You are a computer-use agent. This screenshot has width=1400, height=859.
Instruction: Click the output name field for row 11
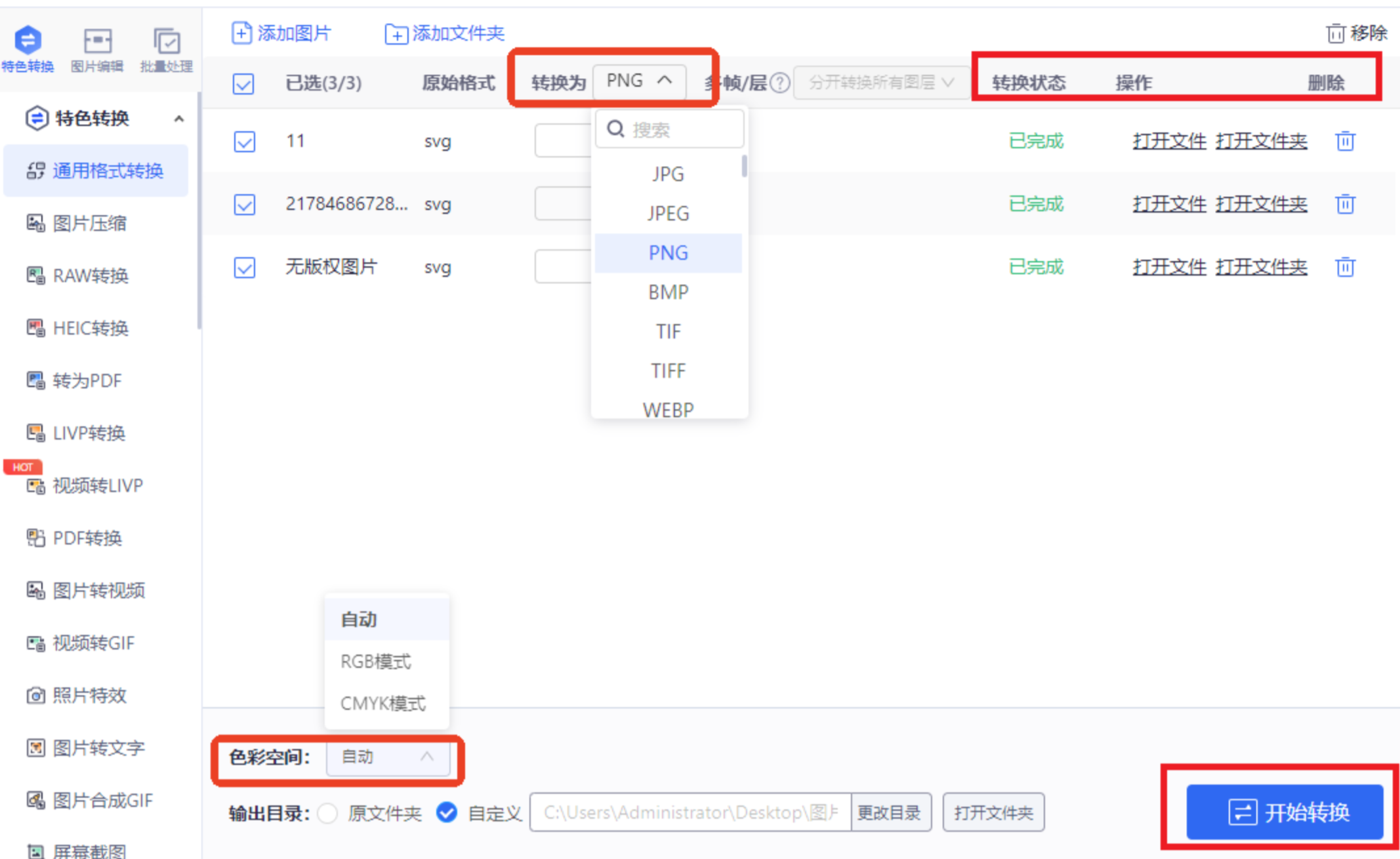564,140
